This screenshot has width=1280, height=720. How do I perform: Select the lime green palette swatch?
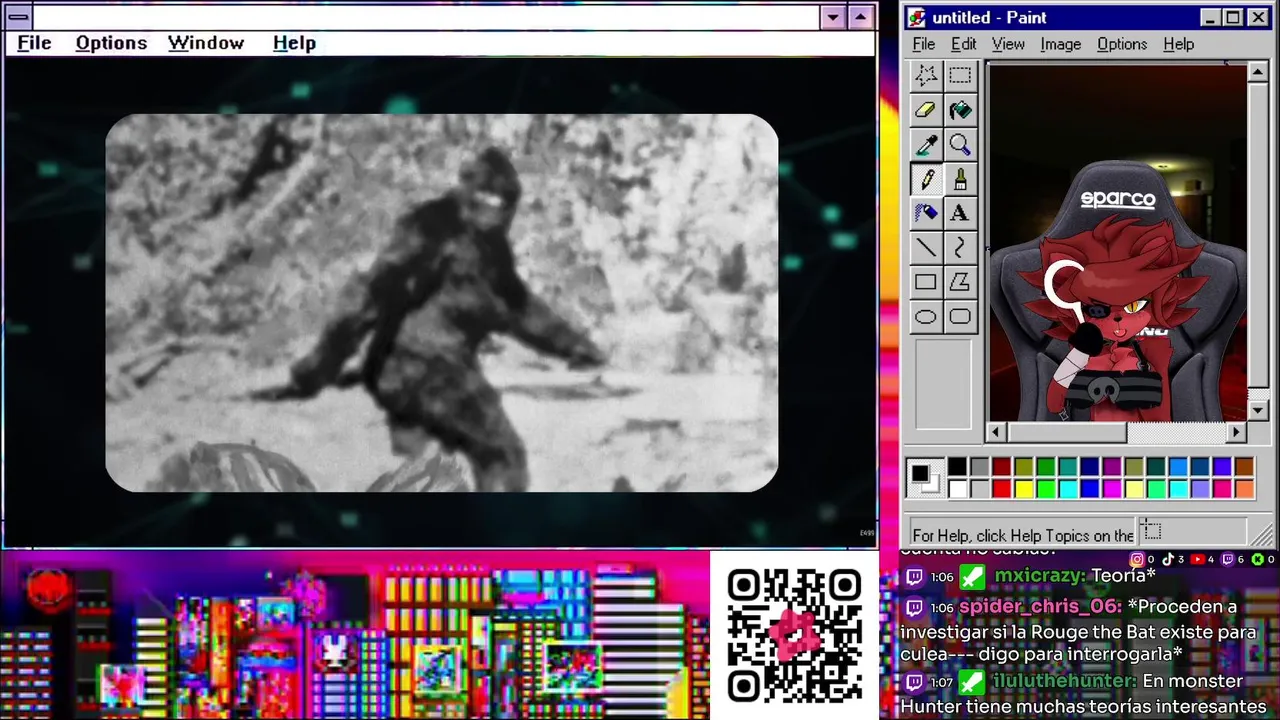coord(1045,489)
